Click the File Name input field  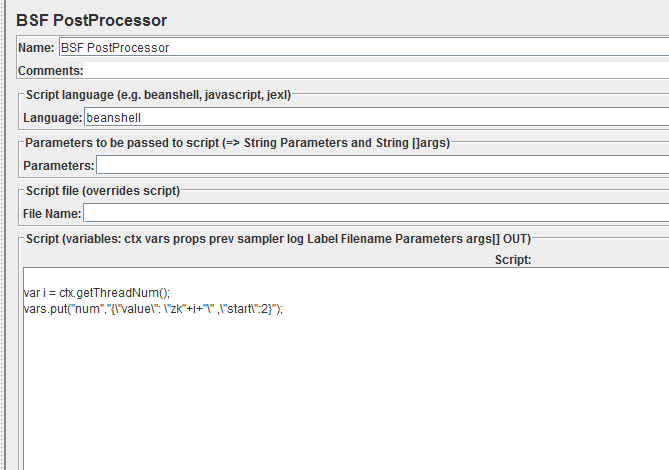(376, 213)
